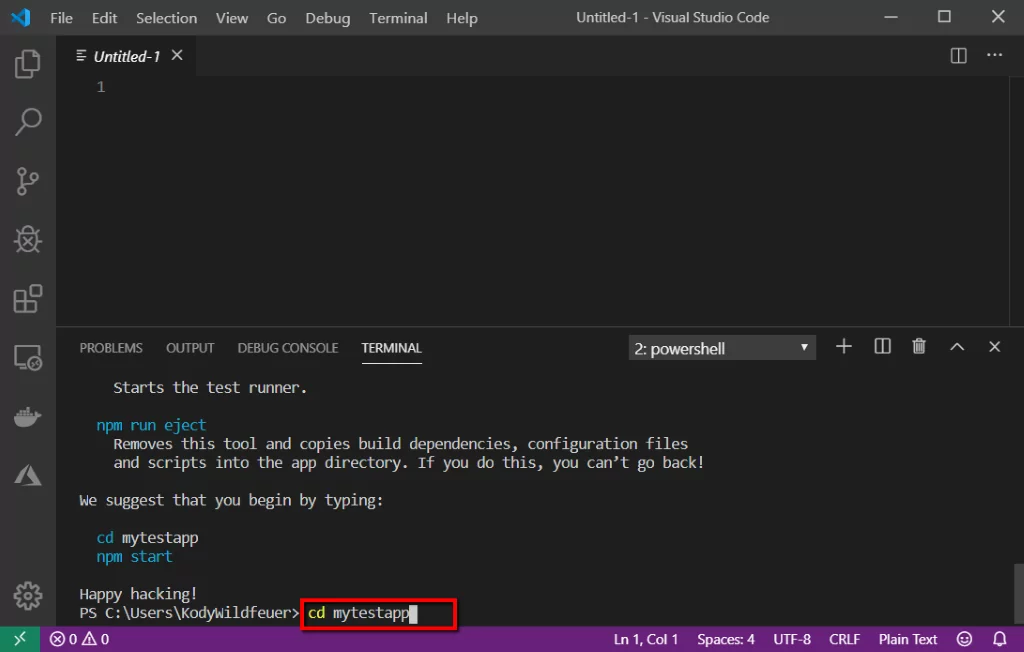Open the Manage gear menu
This screenshot has height=652, width=1024.
point(27,596)
